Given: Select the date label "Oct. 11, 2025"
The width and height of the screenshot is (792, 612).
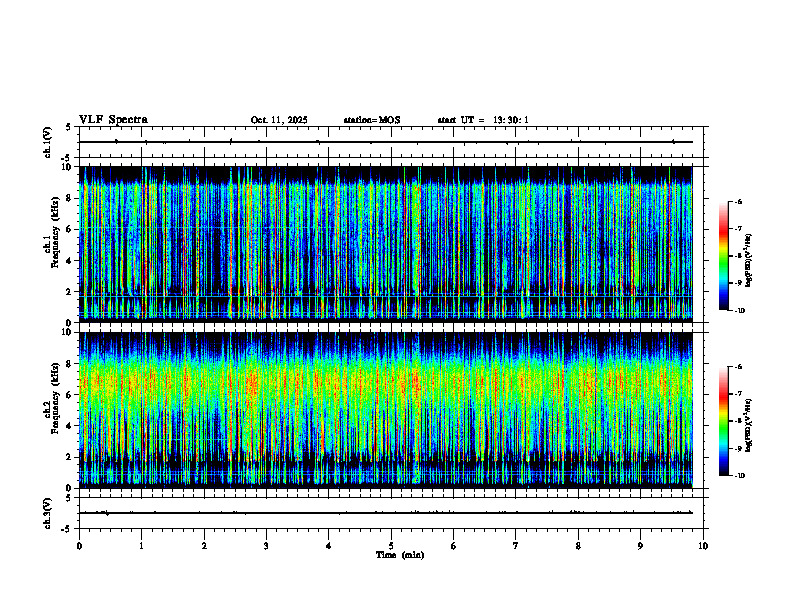Looking at the screenshot, I should pyautogui.click(x=279, y=120).
